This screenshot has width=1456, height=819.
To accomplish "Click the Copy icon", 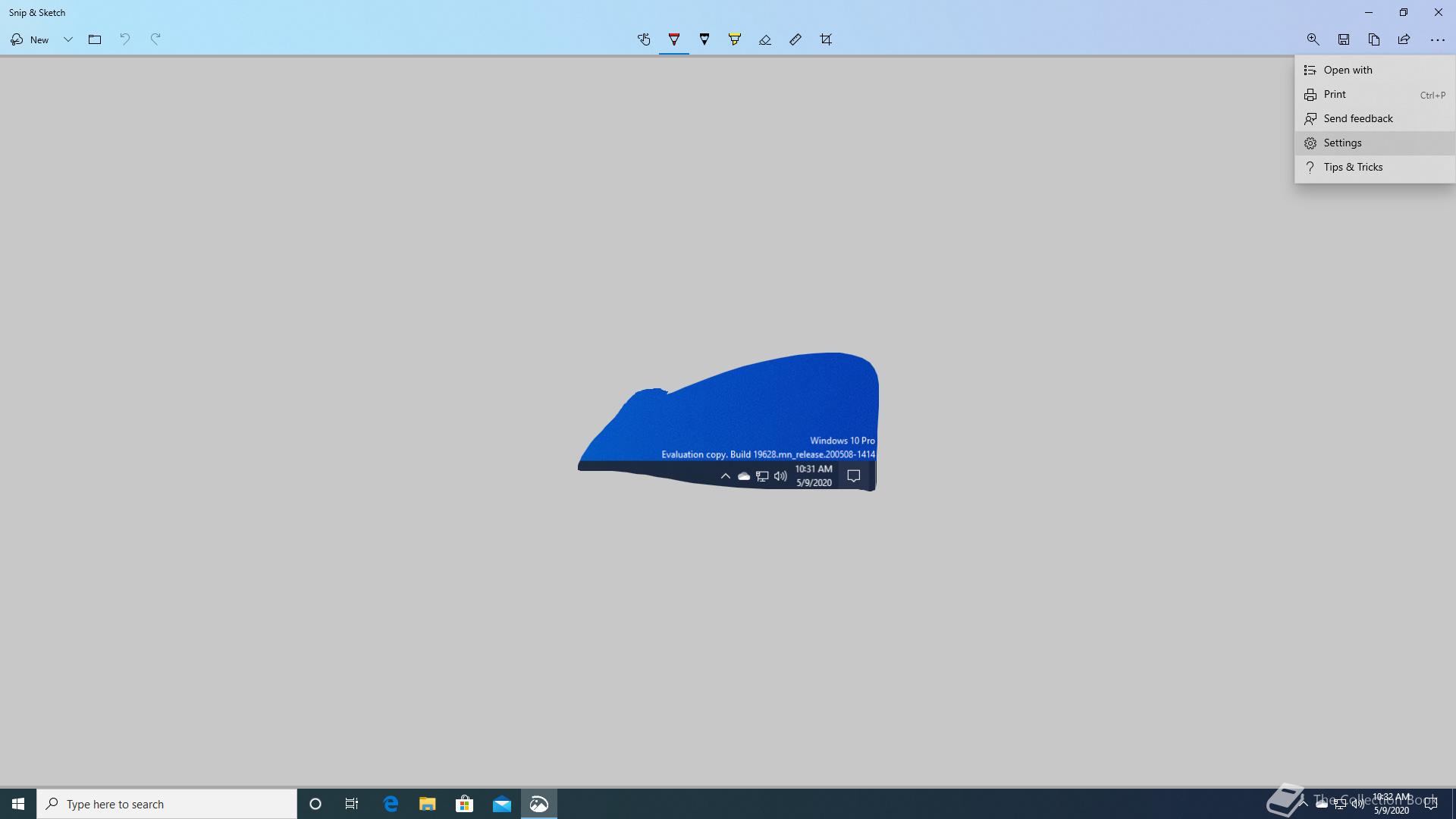I will 1373,39.
